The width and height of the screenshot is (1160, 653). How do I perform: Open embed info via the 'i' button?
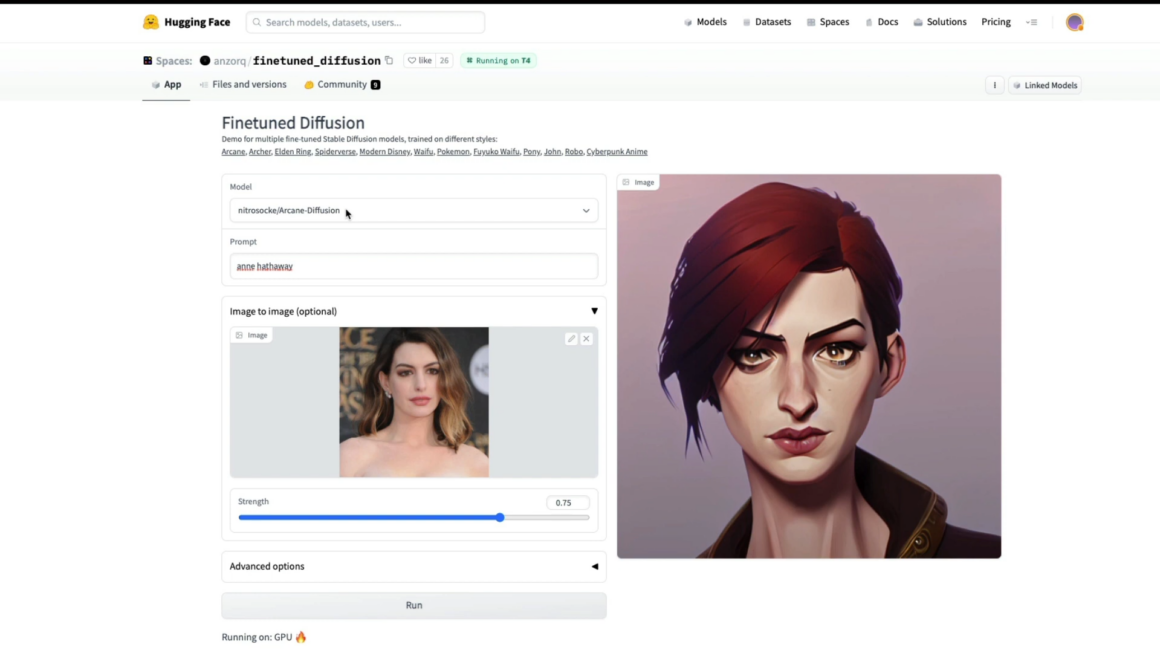[993, 85]
